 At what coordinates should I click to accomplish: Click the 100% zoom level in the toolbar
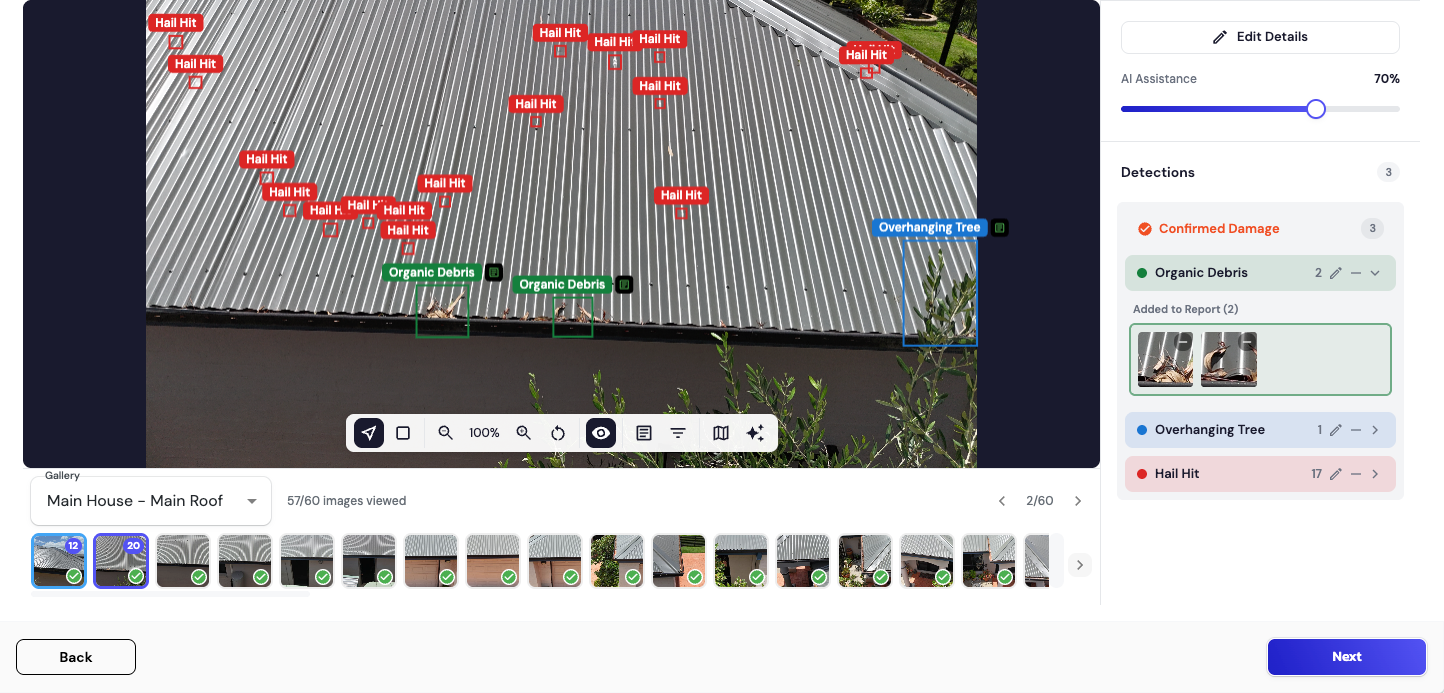pyautogui.click(x=484, y=433)
